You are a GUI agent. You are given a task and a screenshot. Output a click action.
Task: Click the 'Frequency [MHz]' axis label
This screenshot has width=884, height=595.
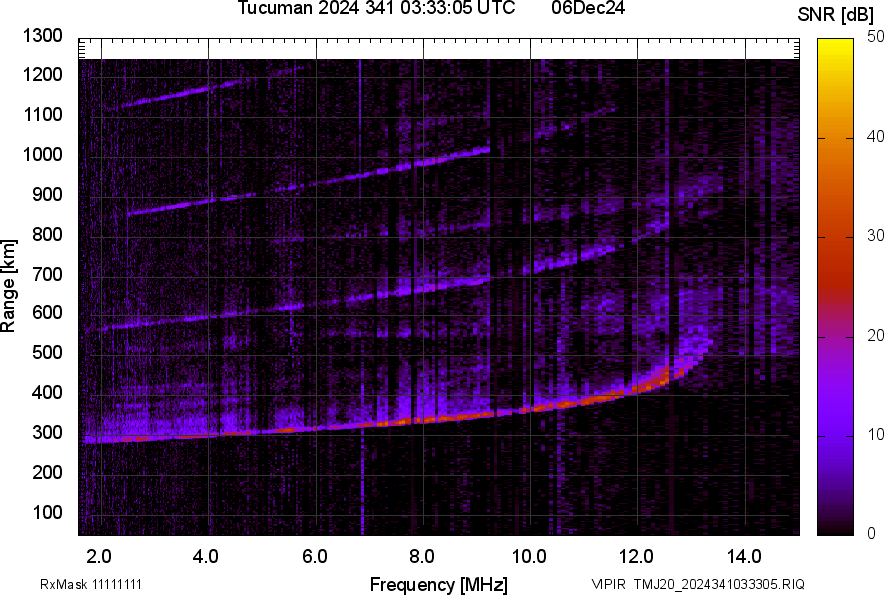[x=439, y=584]
